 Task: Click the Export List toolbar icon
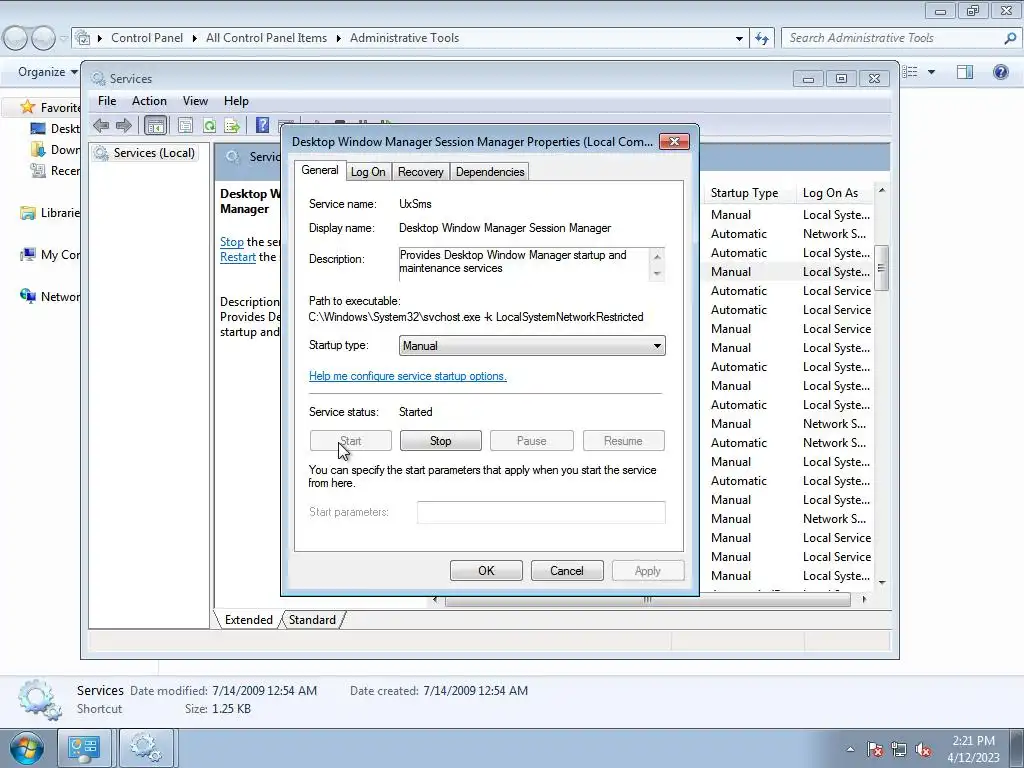coord(232,125)
